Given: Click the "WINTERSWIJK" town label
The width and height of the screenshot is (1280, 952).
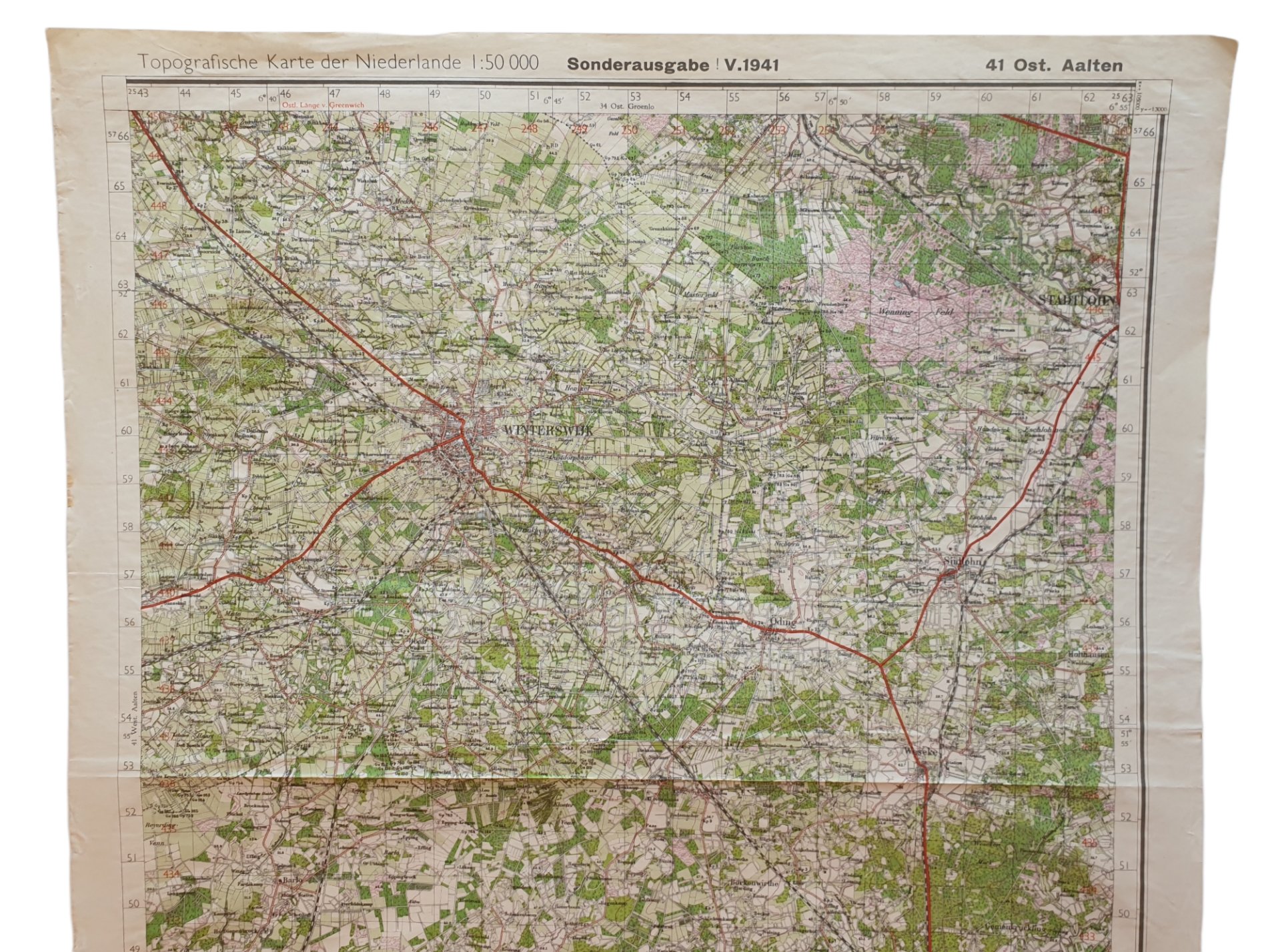Looking at the screenshot, I should point(549,430).
